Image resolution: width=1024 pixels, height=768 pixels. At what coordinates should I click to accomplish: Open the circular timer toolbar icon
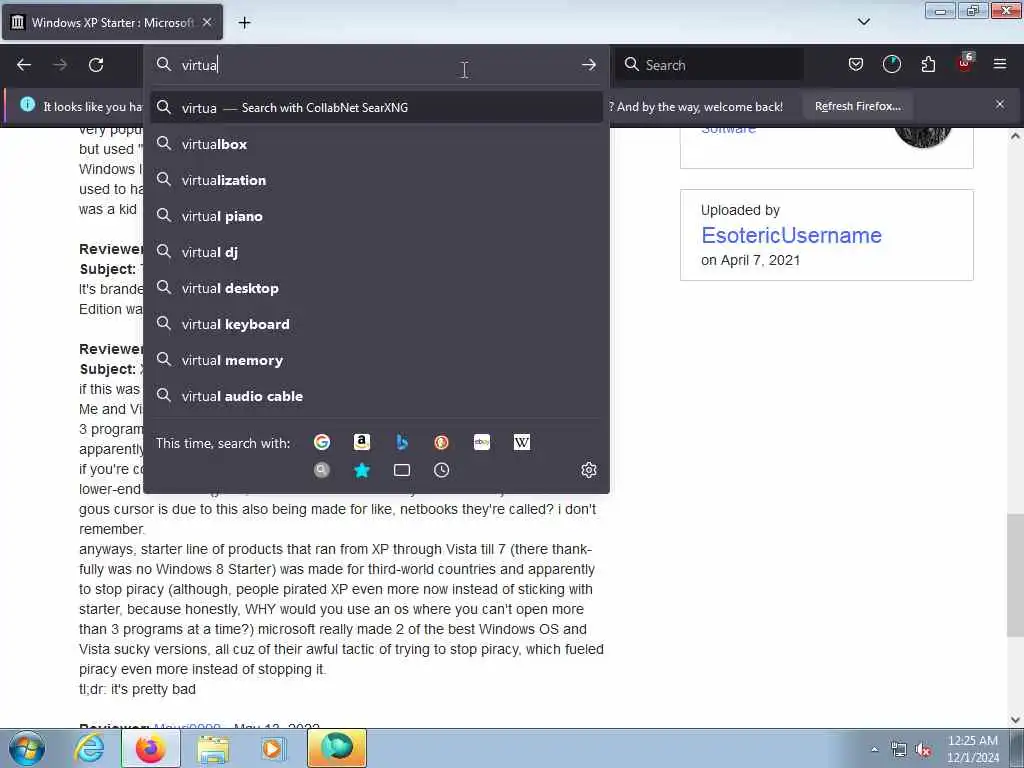point(891,64)
